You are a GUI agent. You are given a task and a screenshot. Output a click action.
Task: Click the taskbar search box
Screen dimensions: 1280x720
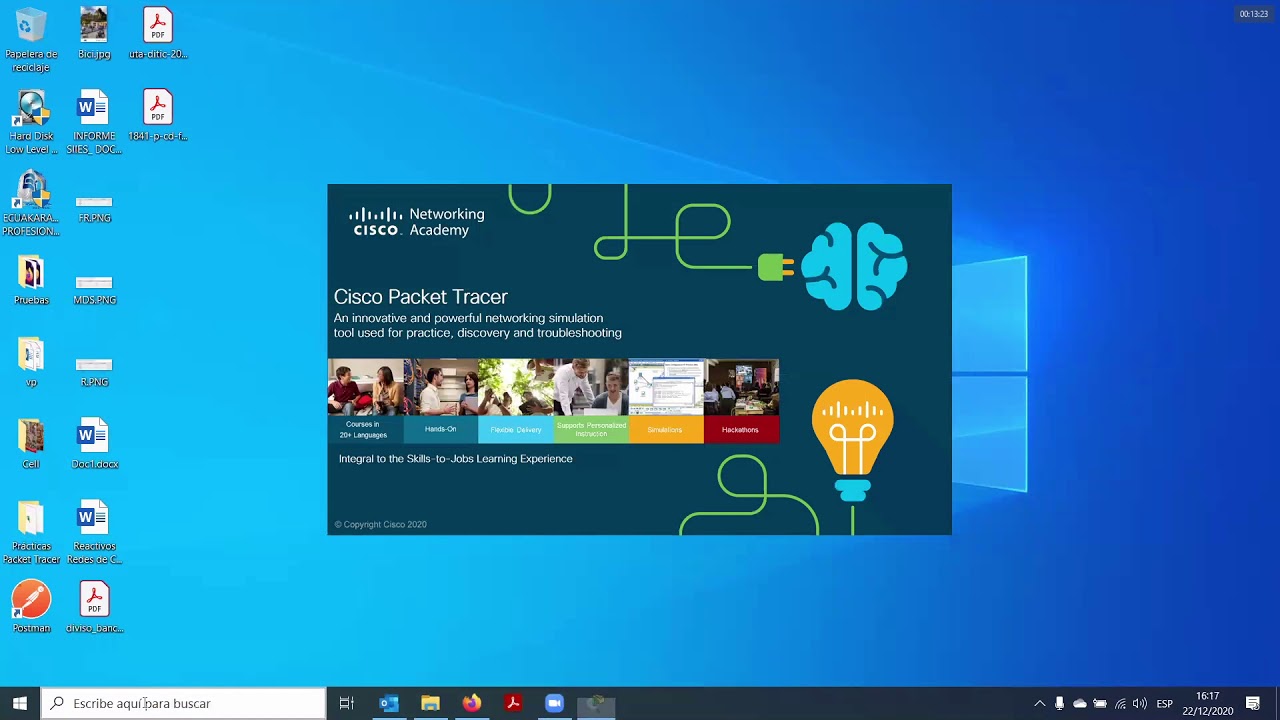coord(183,703)
